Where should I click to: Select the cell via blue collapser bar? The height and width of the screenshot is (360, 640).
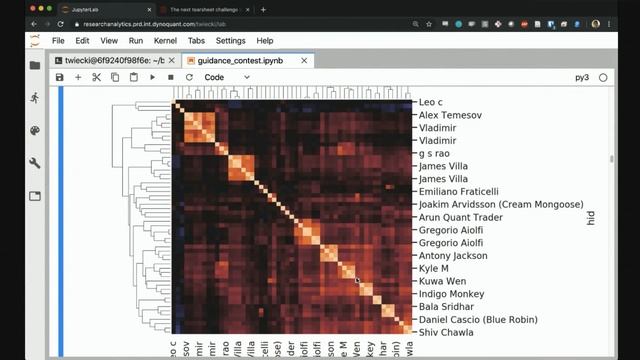coord(61,222)
